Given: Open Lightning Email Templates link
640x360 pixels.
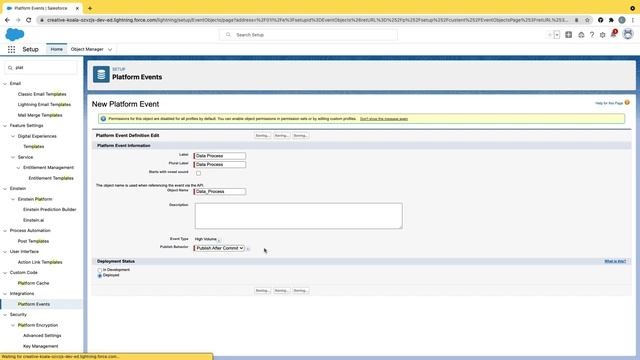Looking at the screenshot, I should 44,105.
